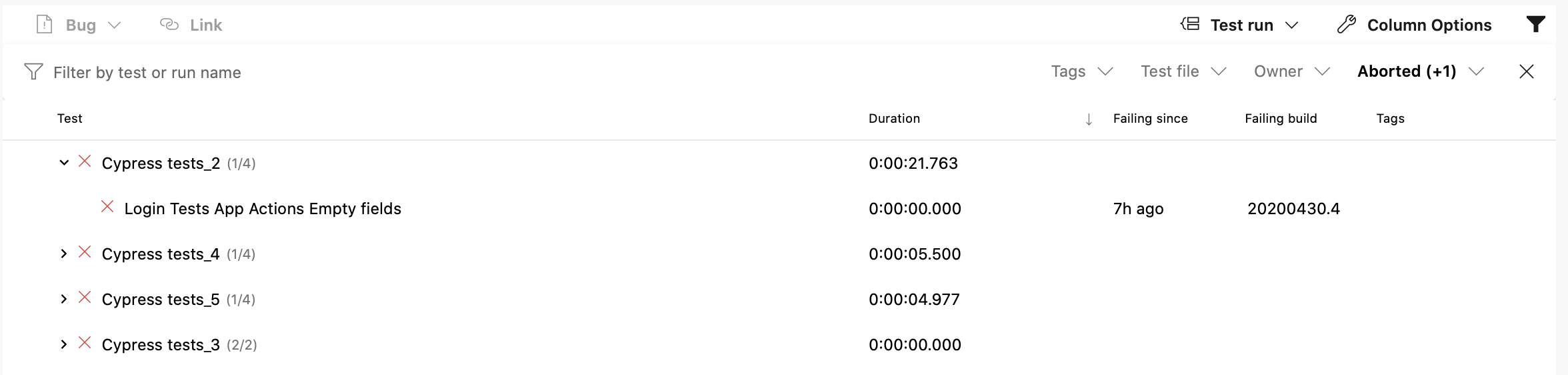Clear filters with the X button
1568x375 pixels.
point(1527,71)
